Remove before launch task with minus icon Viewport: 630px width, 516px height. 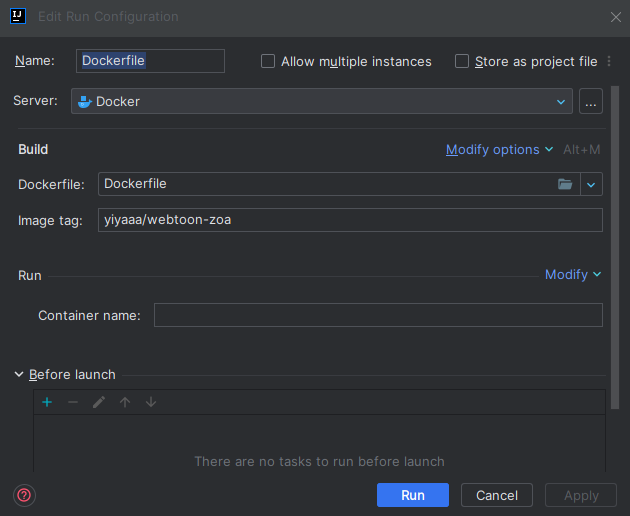(73, 402)
